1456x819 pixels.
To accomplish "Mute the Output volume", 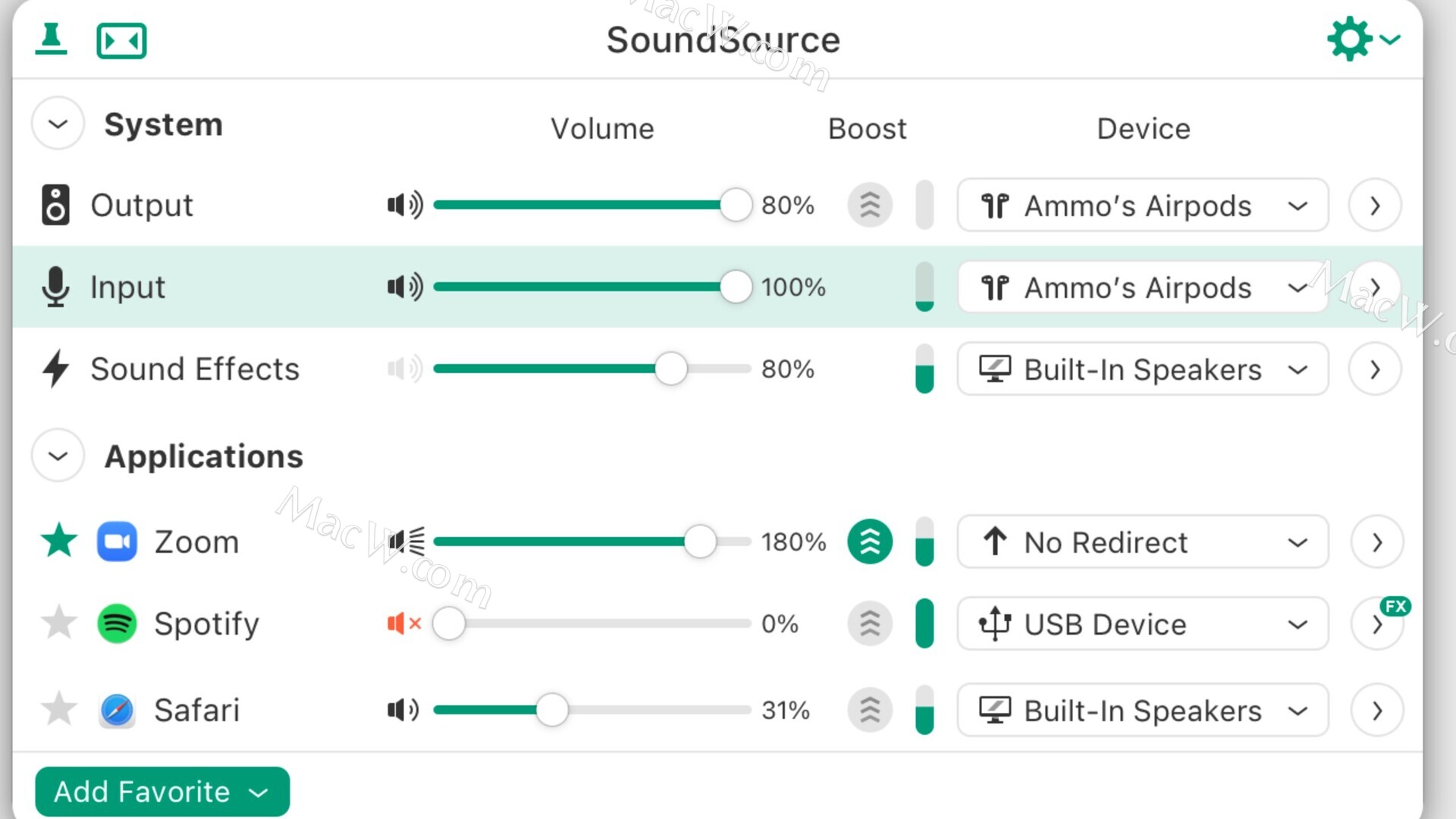I will 405,205.
